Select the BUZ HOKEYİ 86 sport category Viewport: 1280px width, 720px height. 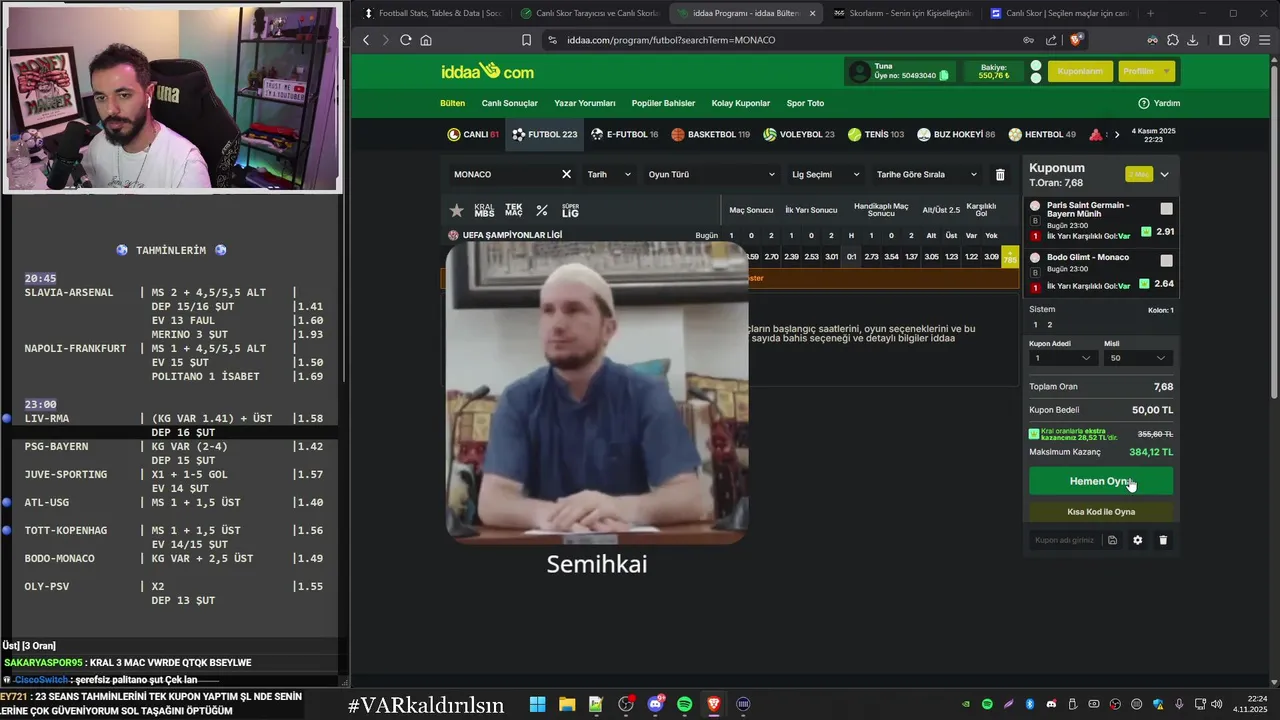[x=955, y=134]
